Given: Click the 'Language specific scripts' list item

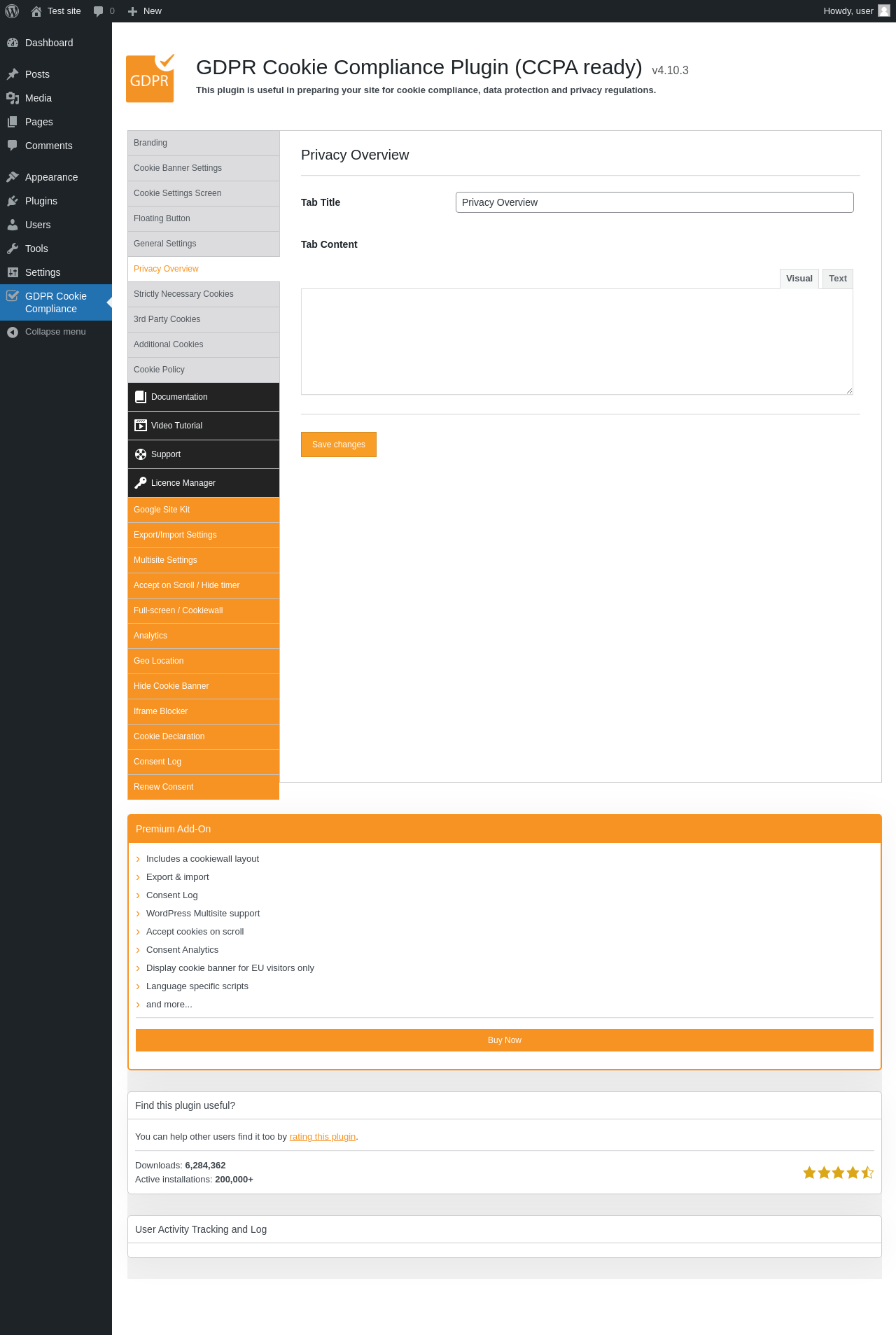Looking at the screenshot, I should (x=197, y=986).
